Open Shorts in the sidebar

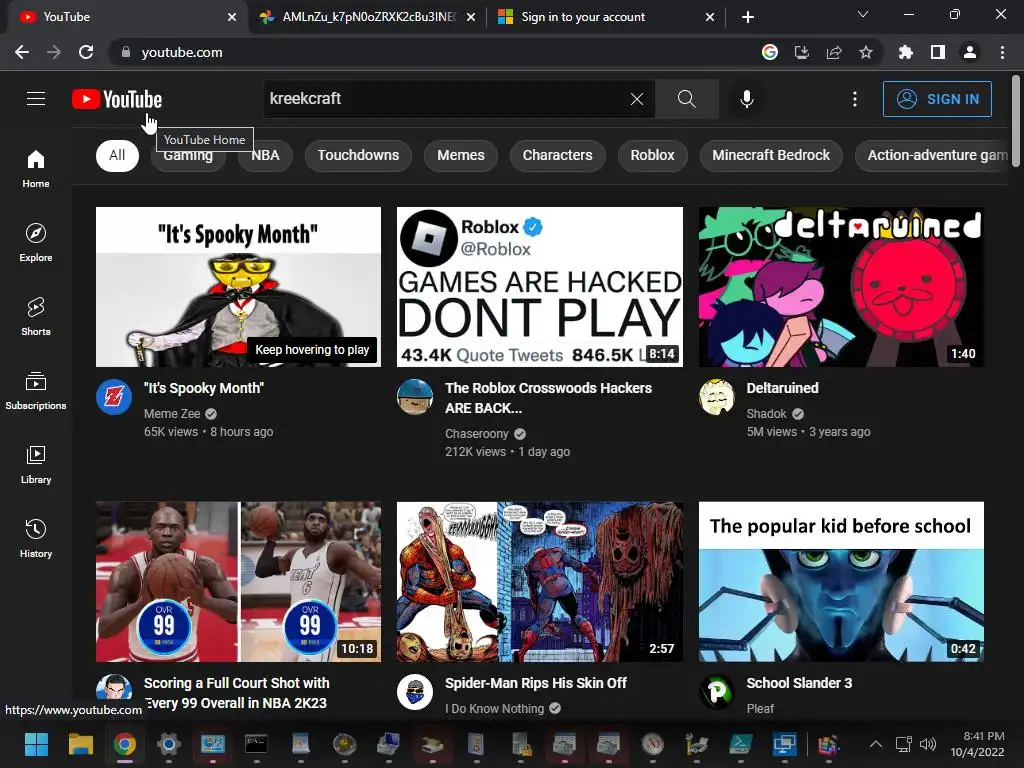coord(36,317)
